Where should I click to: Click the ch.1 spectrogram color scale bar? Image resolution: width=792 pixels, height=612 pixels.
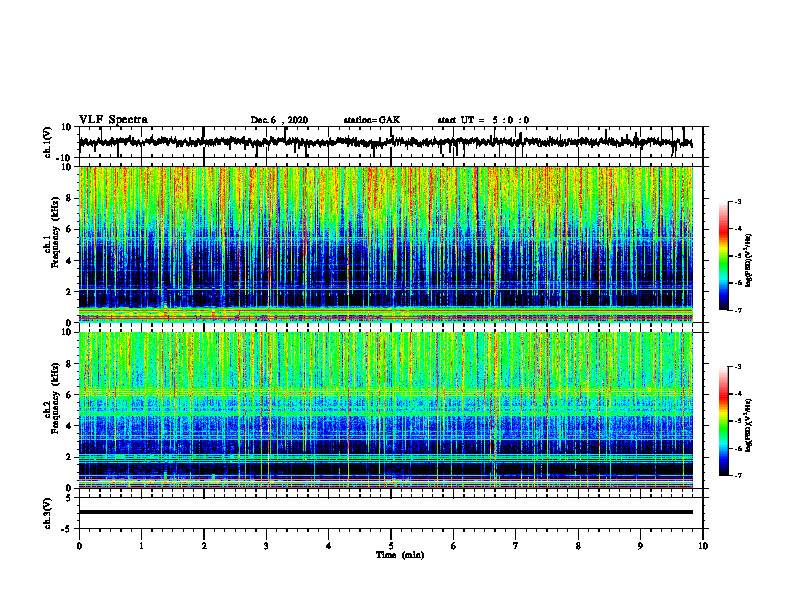click(724, 256)
